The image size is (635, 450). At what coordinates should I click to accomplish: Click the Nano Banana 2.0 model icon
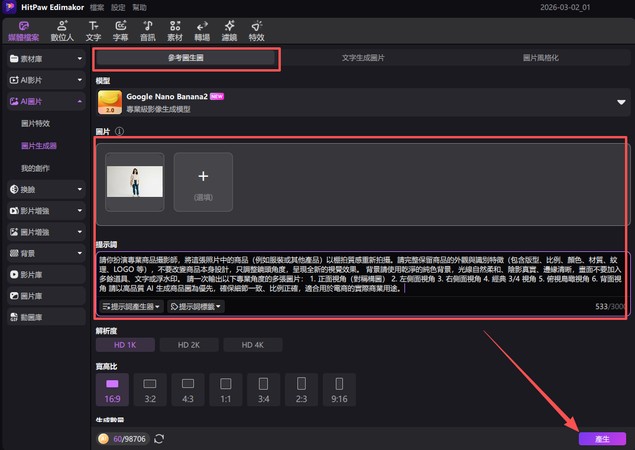(110, 102)
